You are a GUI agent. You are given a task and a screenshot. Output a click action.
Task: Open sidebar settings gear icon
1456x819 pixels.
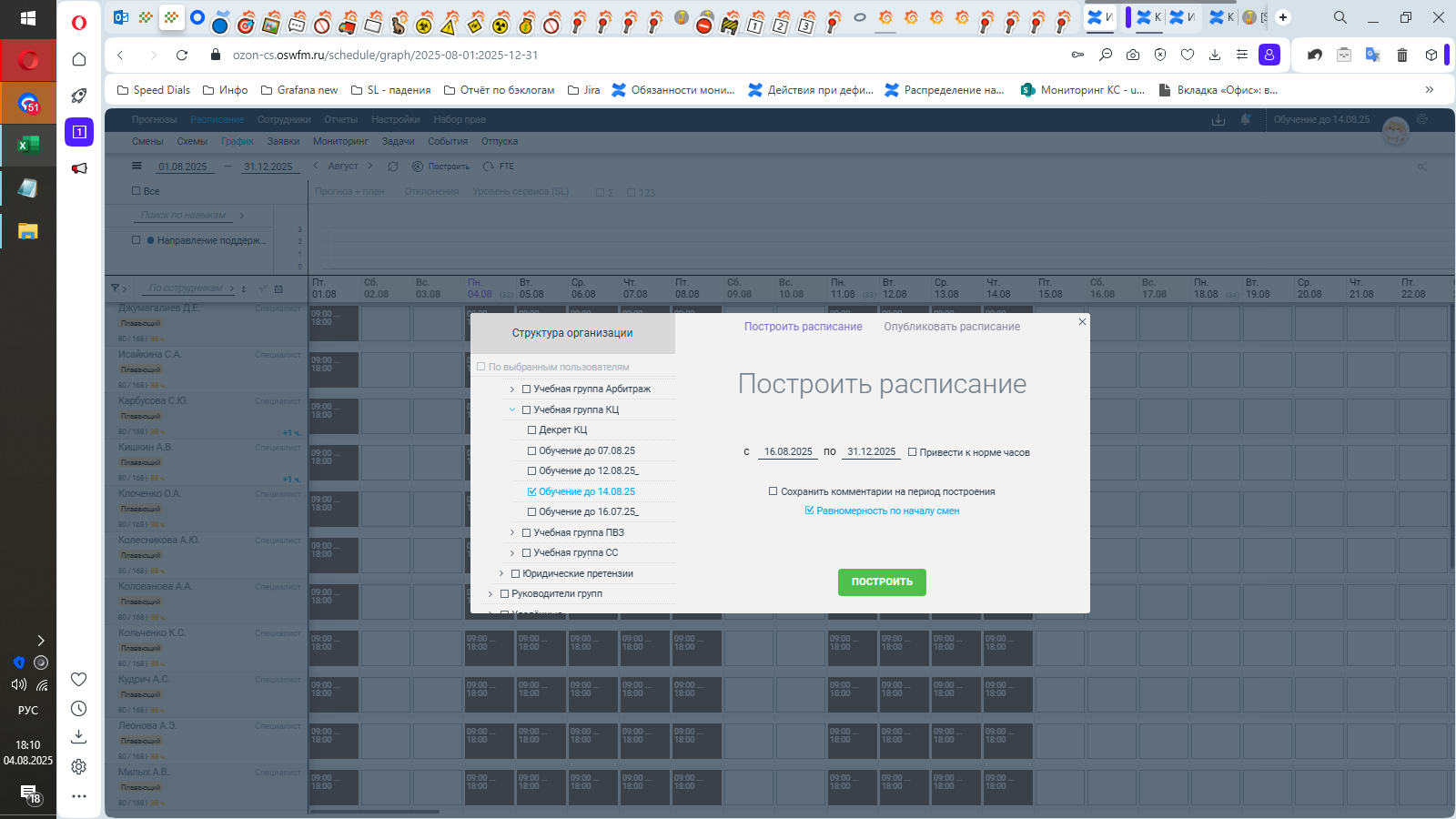[79, 766]
